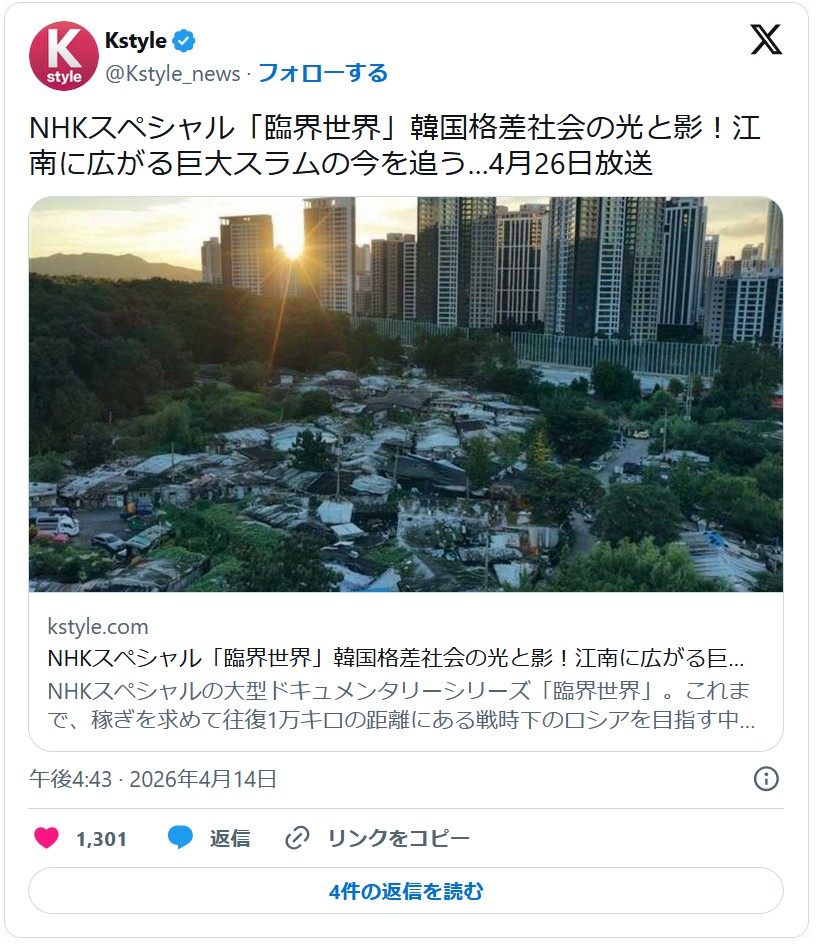Viewport: 821px width, 944px height.
Task: Open the @Kstyle_news handle
Action: click(x=173, y=74)
